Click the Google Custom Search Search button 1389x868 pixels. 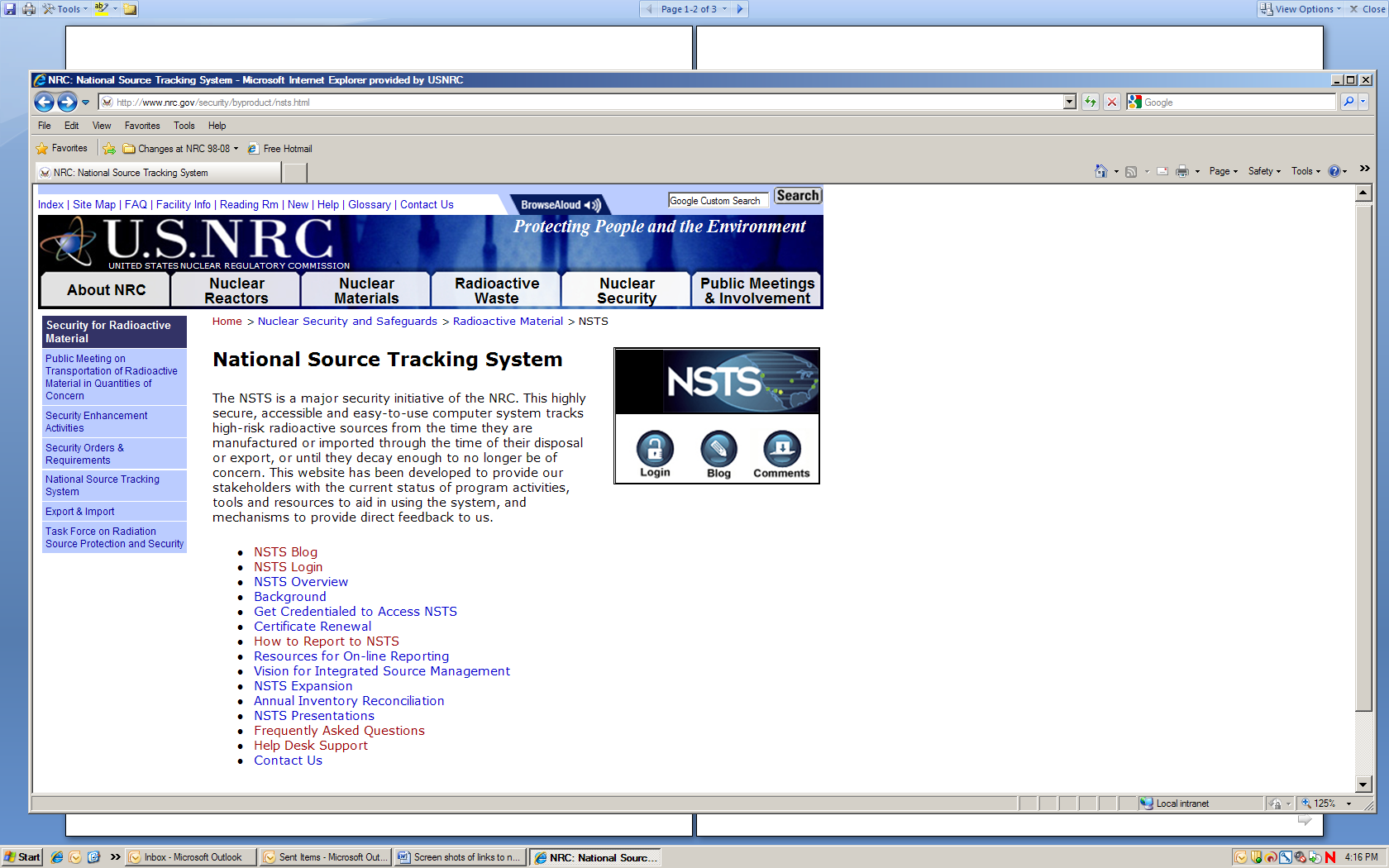[798, 196]
